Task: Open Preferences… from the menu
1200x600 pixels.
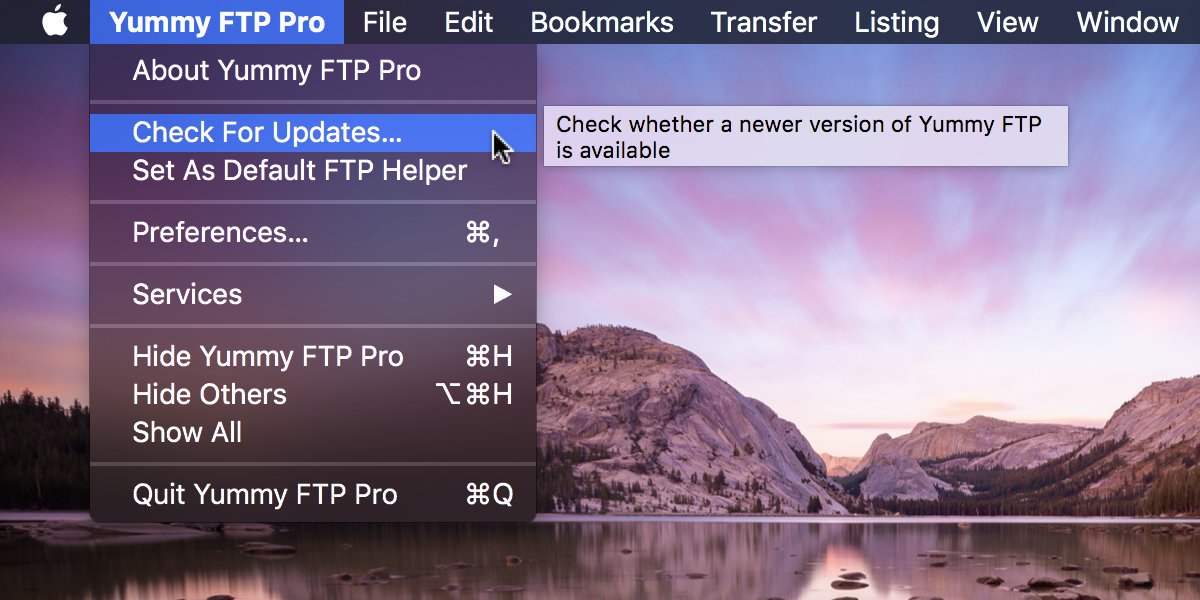Action: [313, 233]
